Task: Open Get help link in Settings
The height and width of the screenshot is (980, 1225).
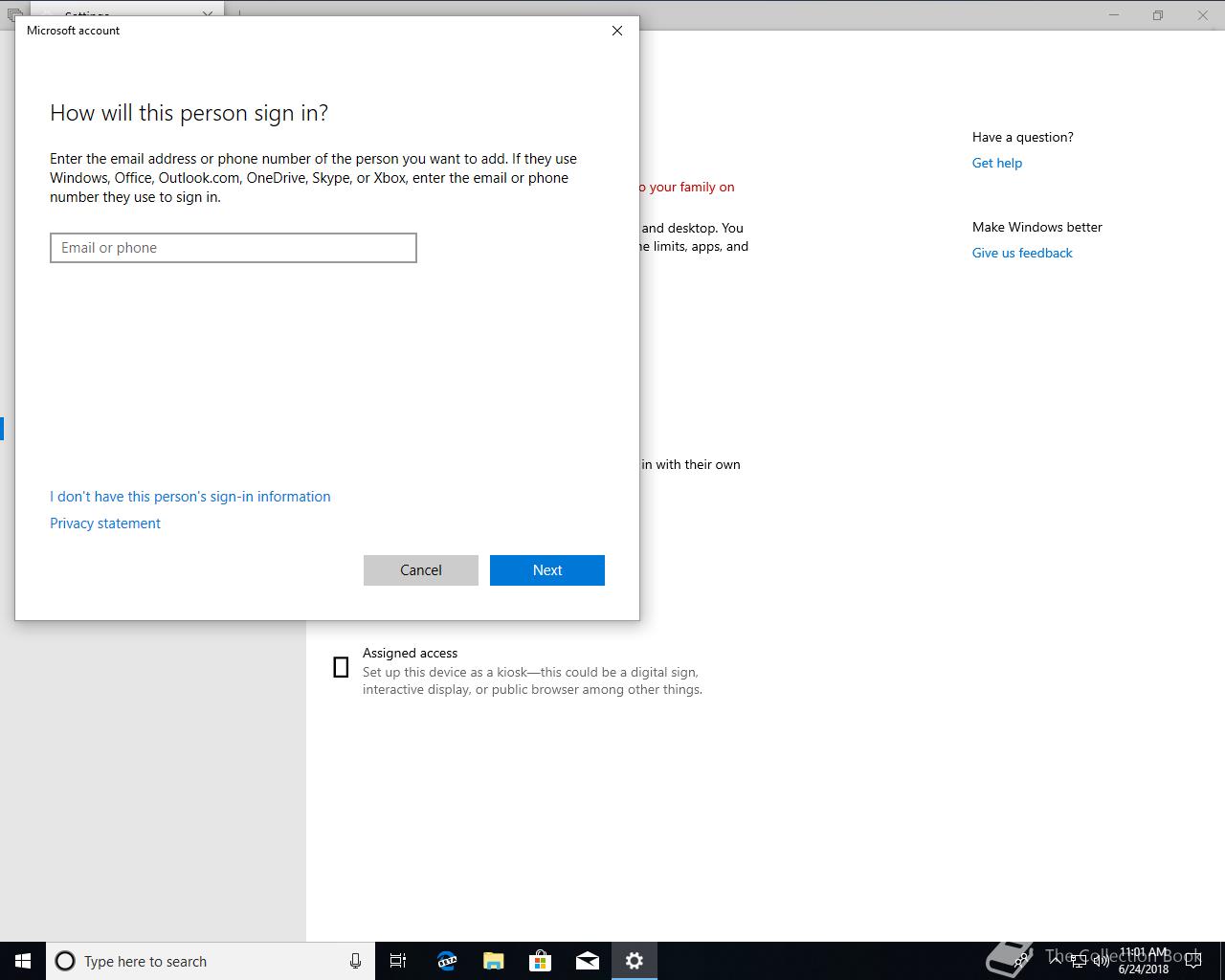Action: point(997,163)
